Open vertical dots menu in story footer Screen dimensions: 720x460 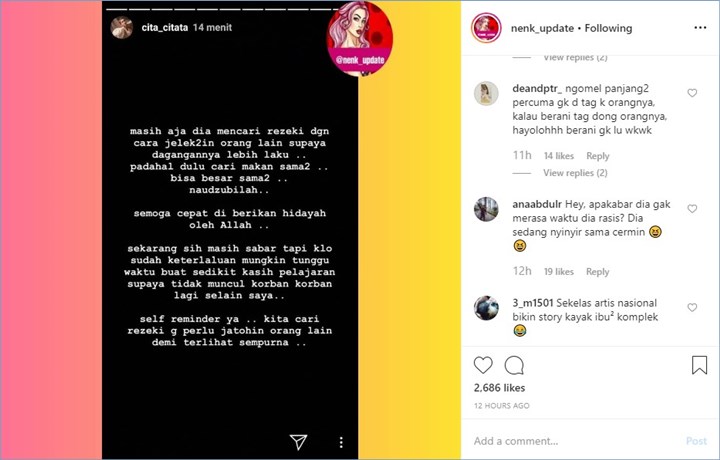tap(341, 442)
